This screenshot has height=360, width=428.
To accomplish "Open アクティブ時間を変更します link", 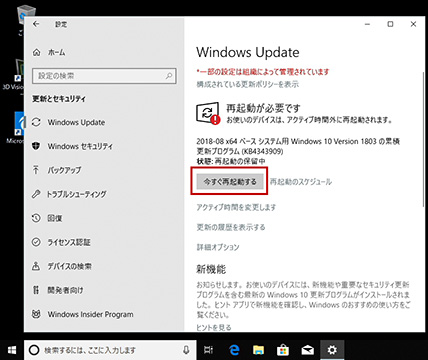I will coord(236,207).
